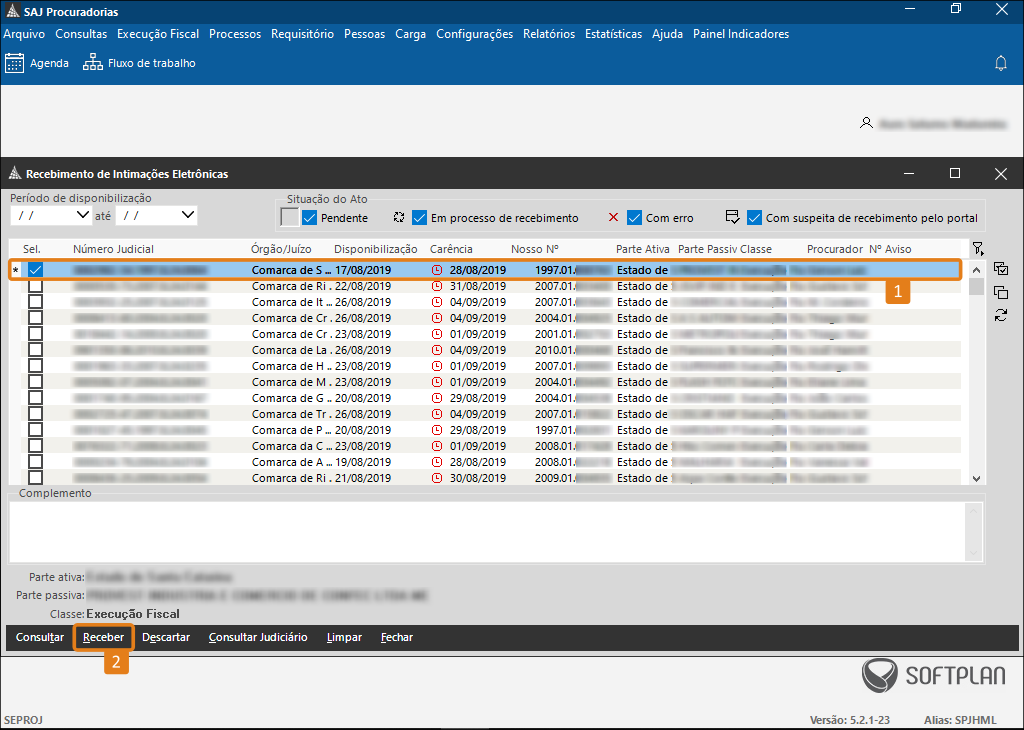Click the clock icon in Comarca de La row
The height and width of the screenshot is (730, 1024).
pos(437,350)
